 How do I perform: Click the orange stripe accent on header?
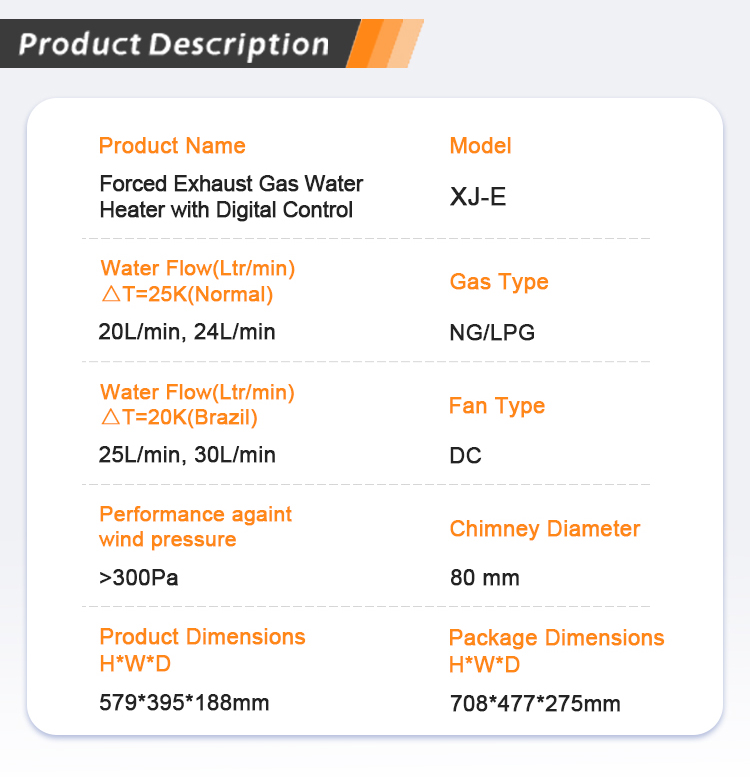pyautogui.click(x=385, y=44)
